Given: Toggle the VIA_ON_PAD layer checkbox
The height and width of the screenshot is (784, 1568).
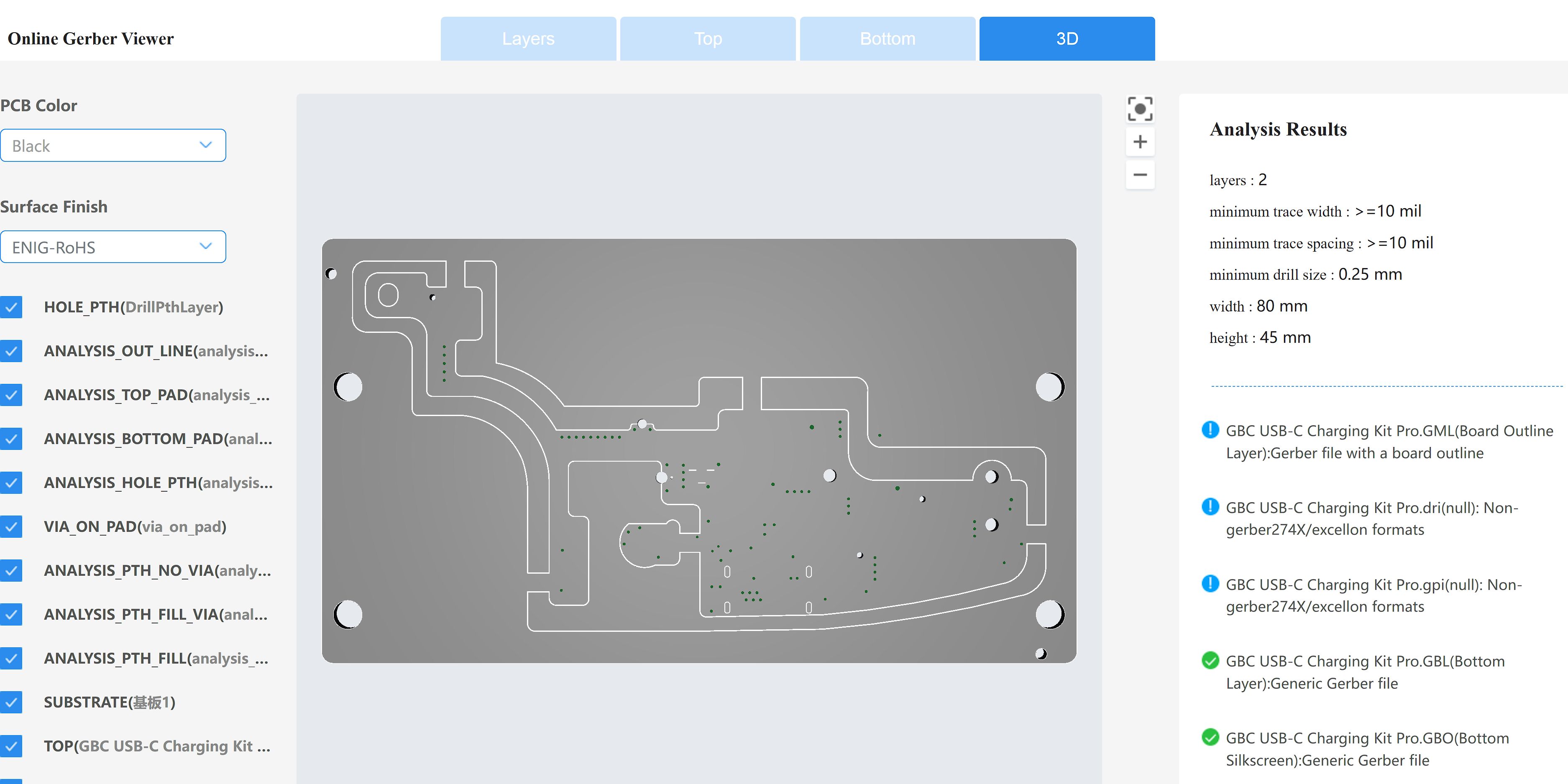Looking at the screenshot, I should [11, 526].
